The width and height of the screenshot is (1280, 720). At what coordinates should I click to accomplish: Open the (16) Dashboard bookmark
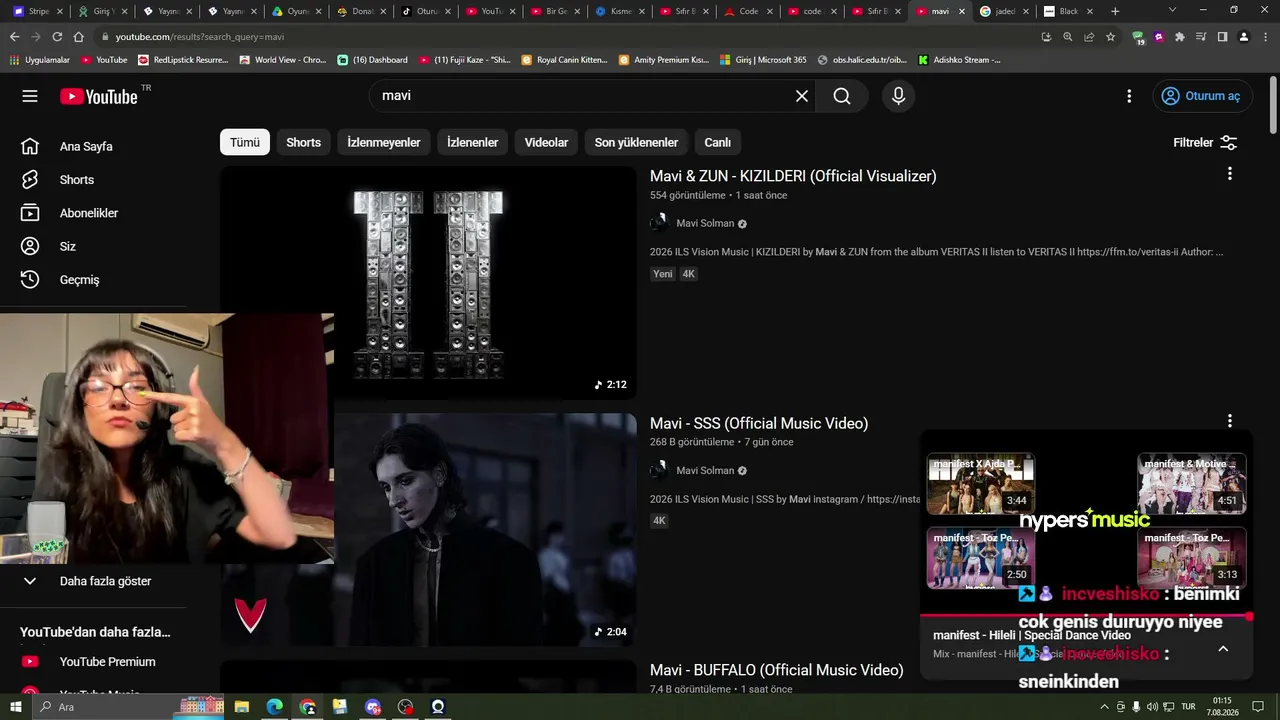point(372,60)
